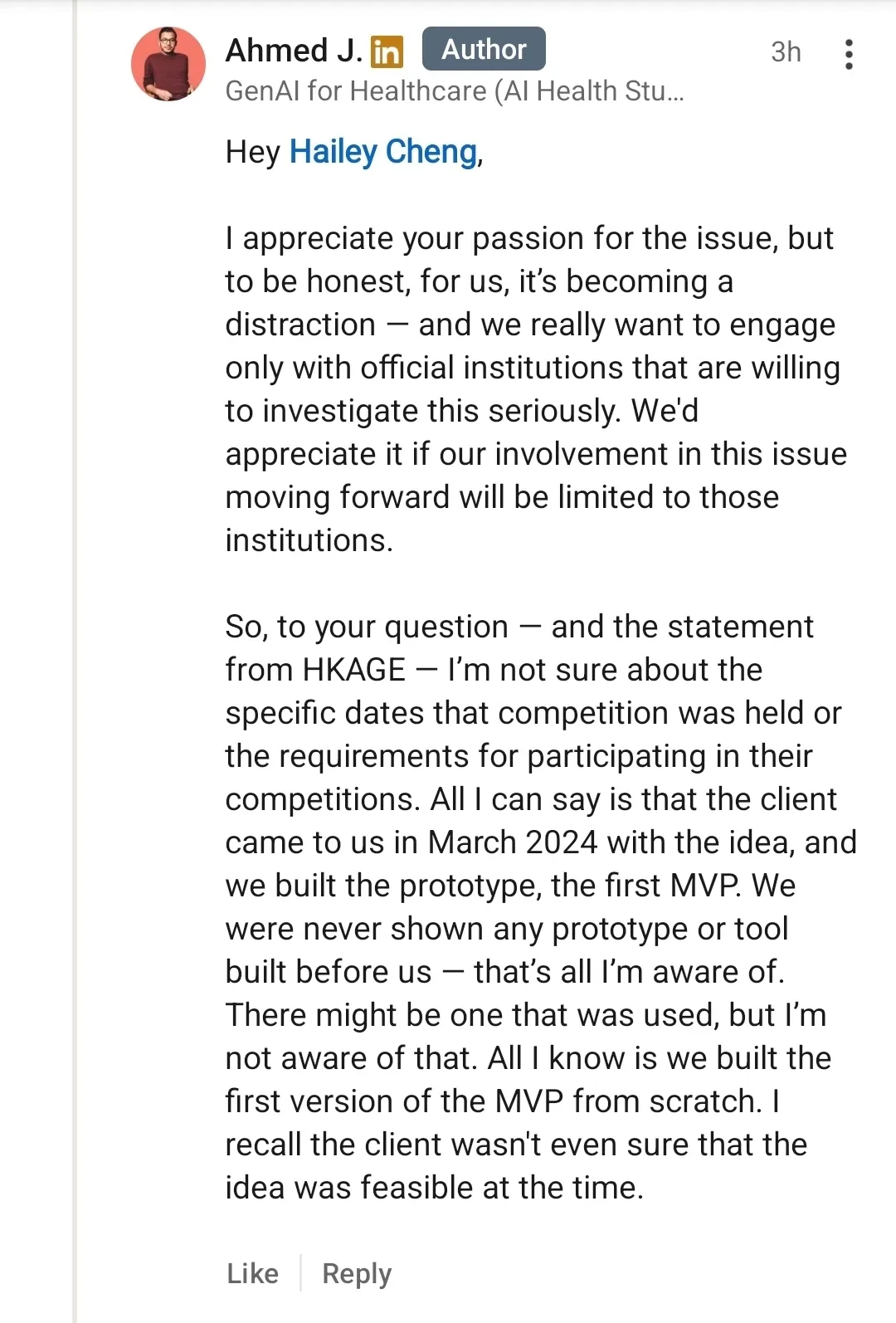Open Ahmed J.'s profile via his name

click(294, 51)
